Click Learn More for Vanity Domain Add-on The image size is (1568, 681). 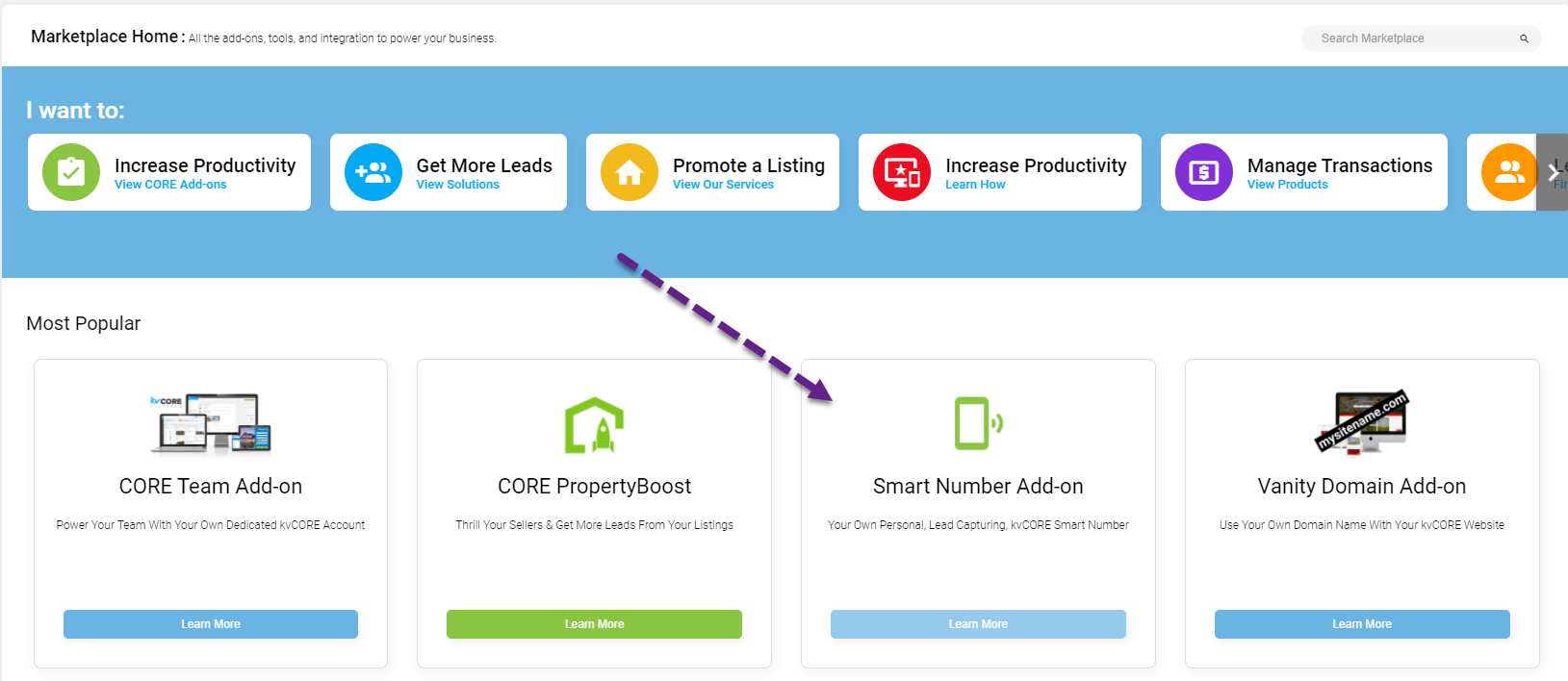(1362, 624)
